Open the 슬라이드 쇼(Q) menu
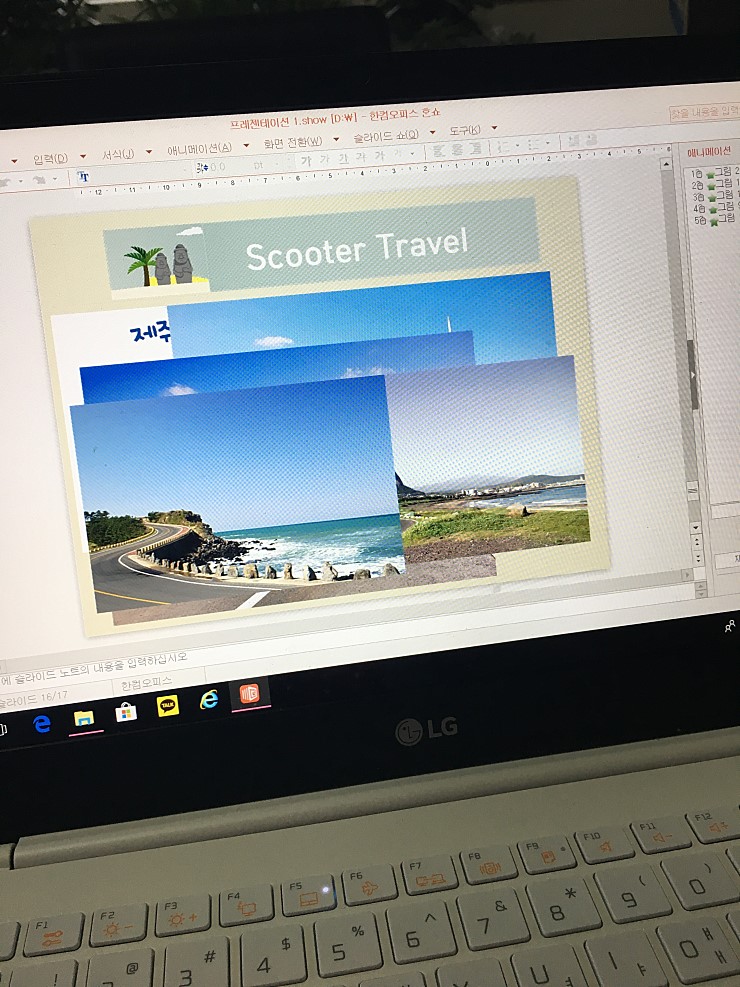This screenshot has width=740, height=987. click(386, 136)
